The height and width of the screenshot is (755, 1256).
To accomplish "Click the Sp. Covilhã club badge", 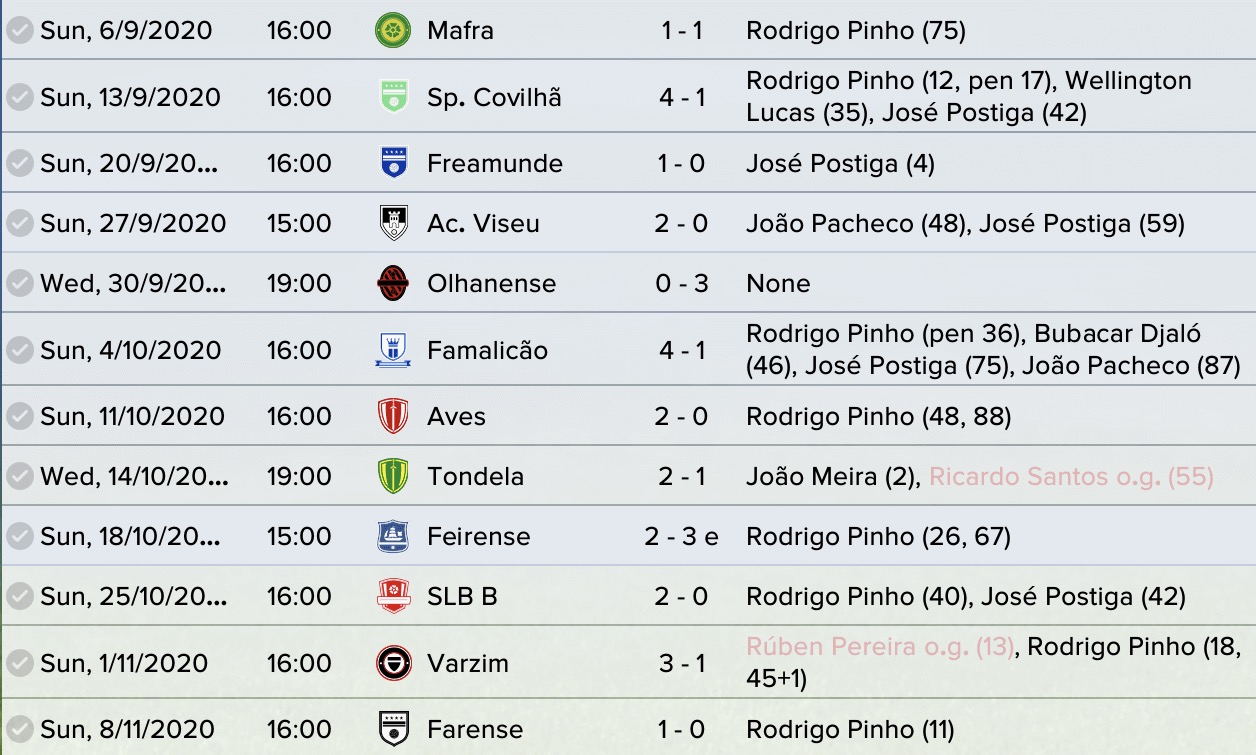I will click(x=393, y=97).
